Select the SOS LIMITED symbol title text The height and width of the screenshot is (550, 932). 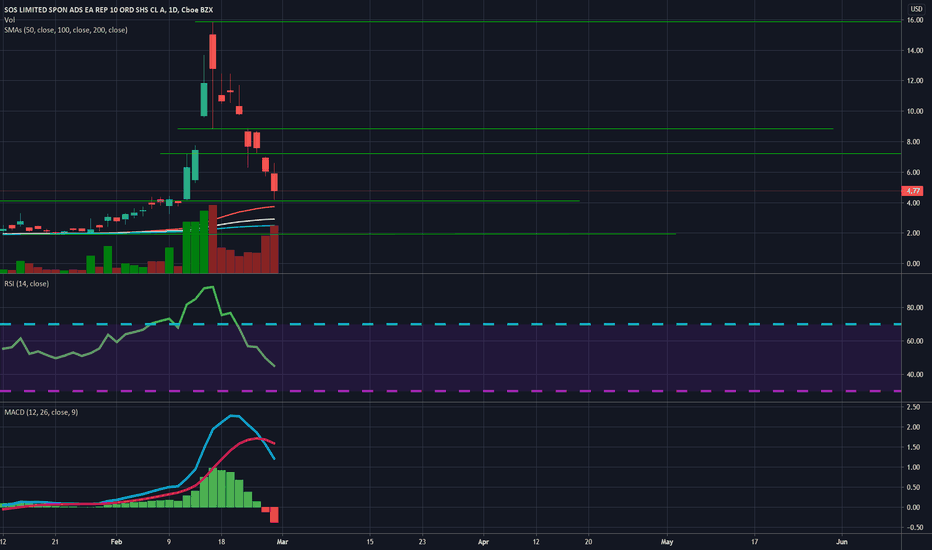[x=108, y=10]
